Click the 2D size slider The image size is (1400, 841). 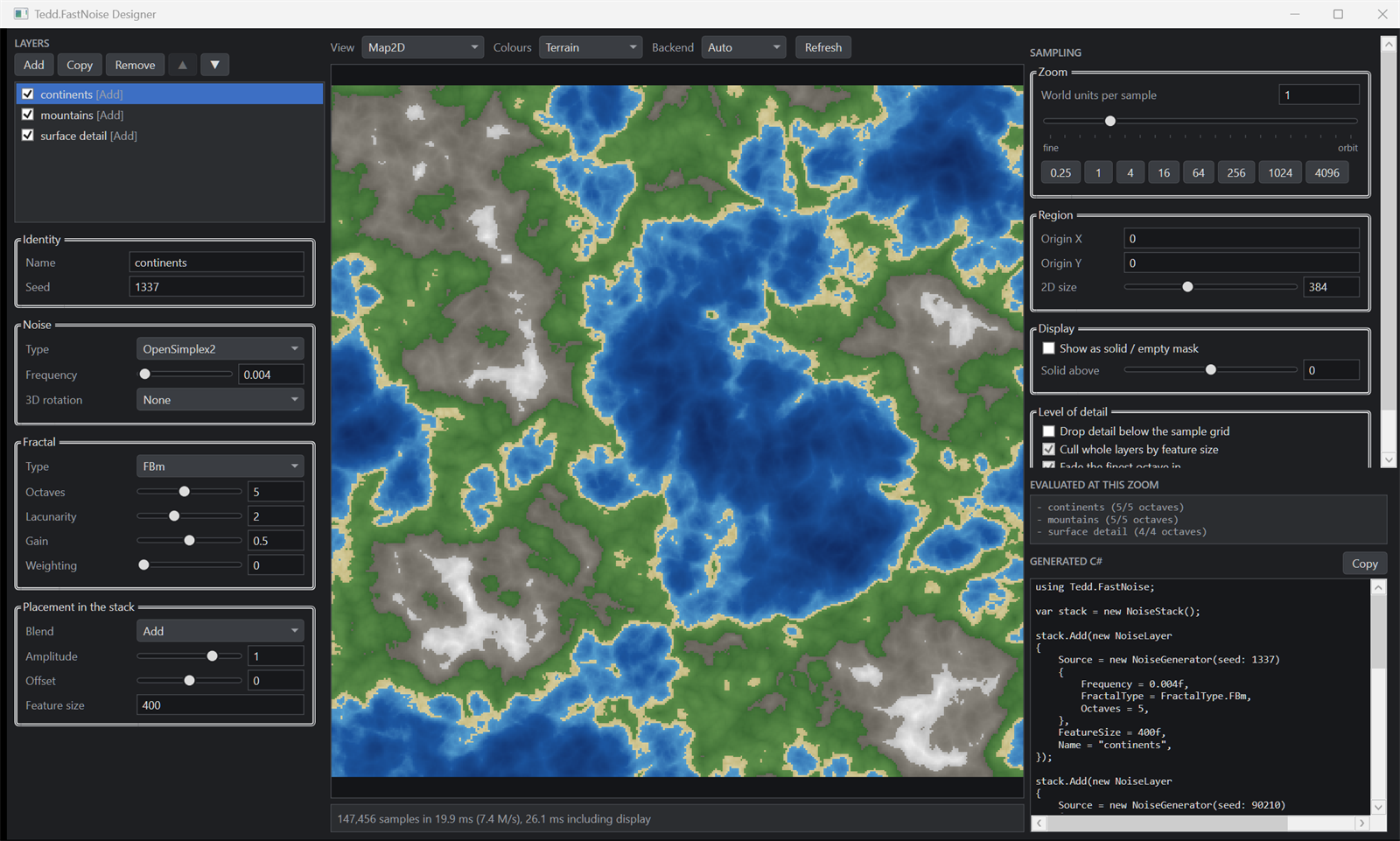click(x=1211, y=287)
